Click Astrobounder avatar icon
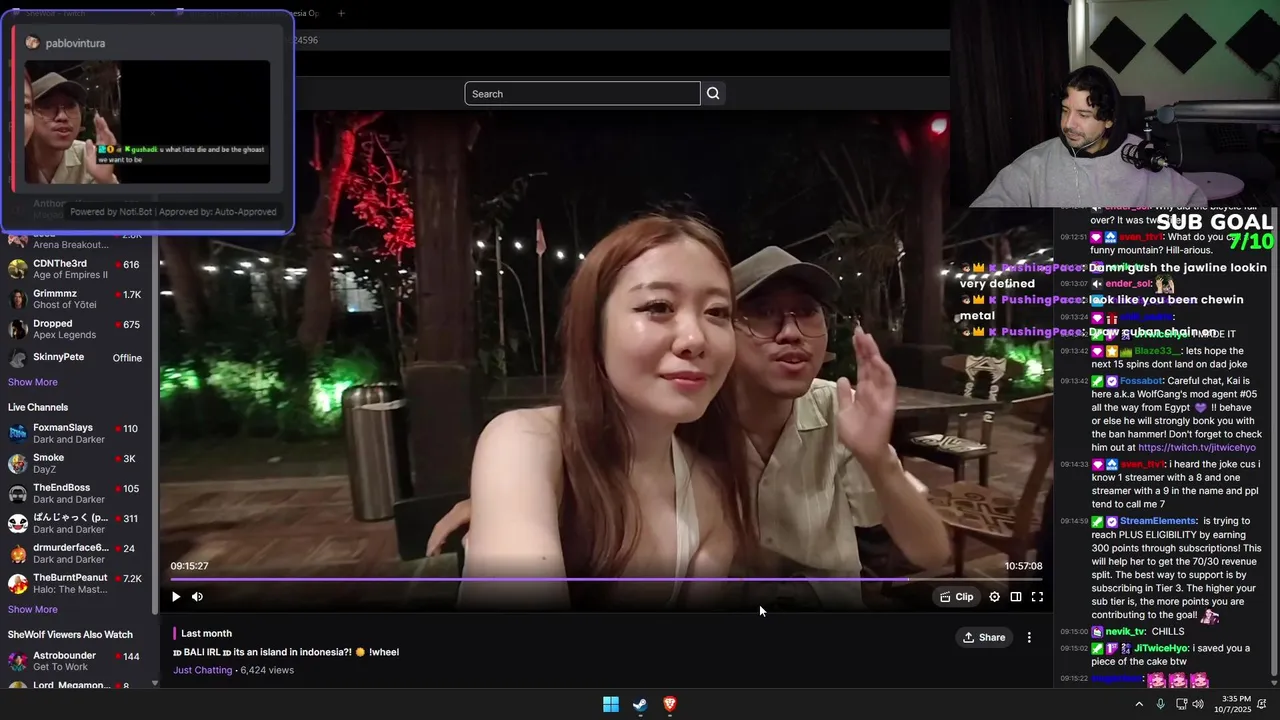 coord(17,661)
